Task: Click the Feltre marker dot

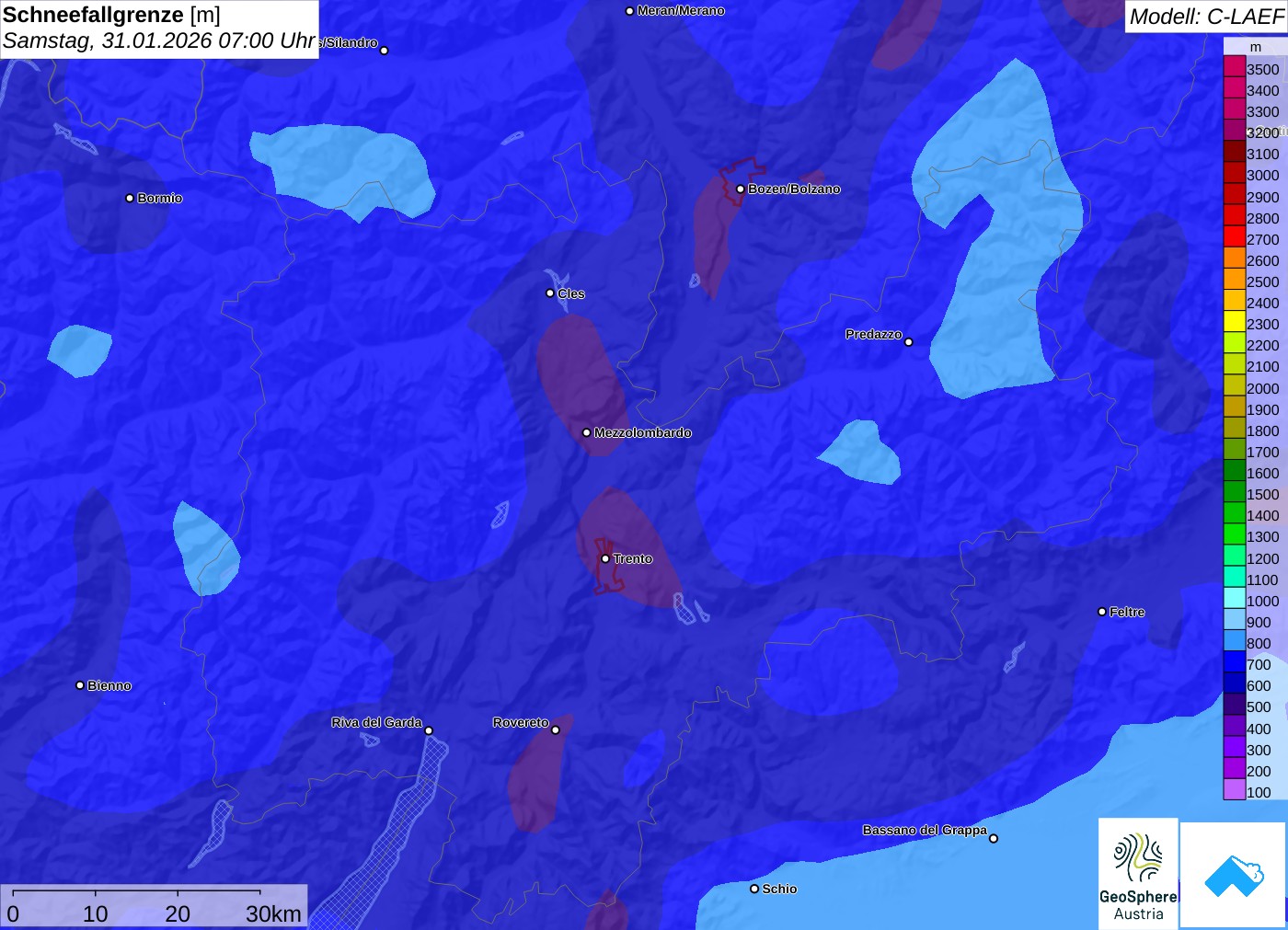Action: [1102, 612]
